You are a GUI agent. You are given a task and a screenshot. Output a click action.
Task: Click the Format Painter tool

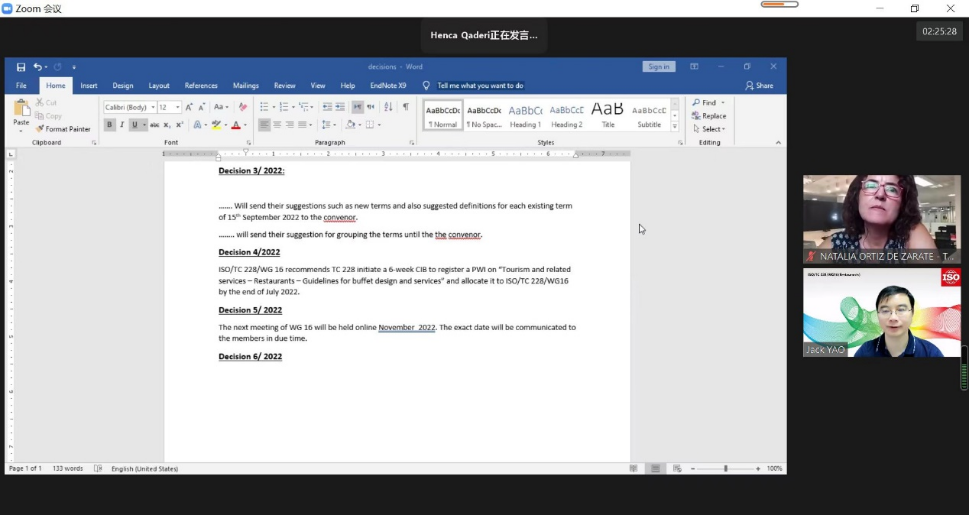(x=63, y=129)
